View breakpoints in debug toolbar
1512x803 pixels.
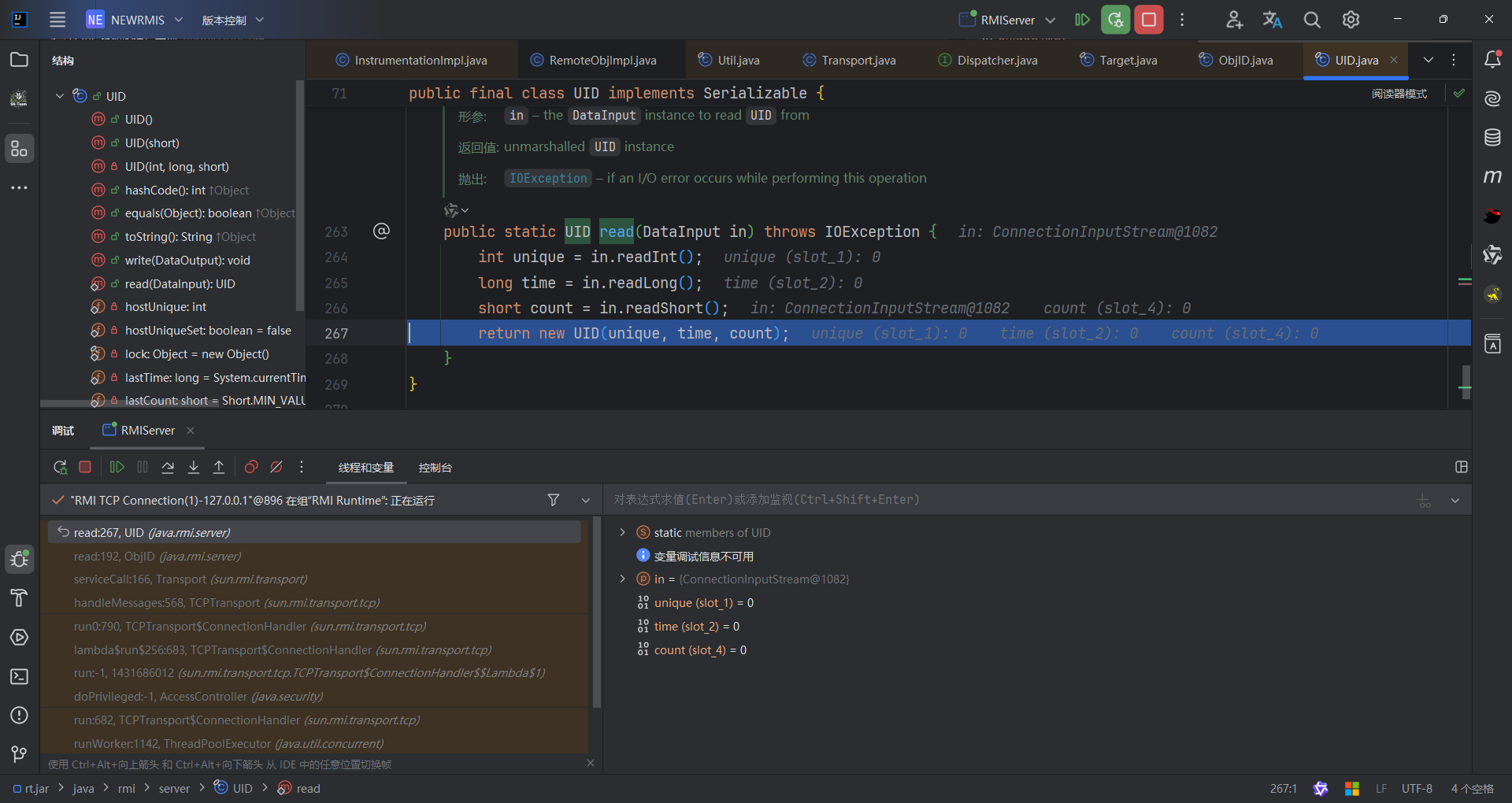click(251, 467)
